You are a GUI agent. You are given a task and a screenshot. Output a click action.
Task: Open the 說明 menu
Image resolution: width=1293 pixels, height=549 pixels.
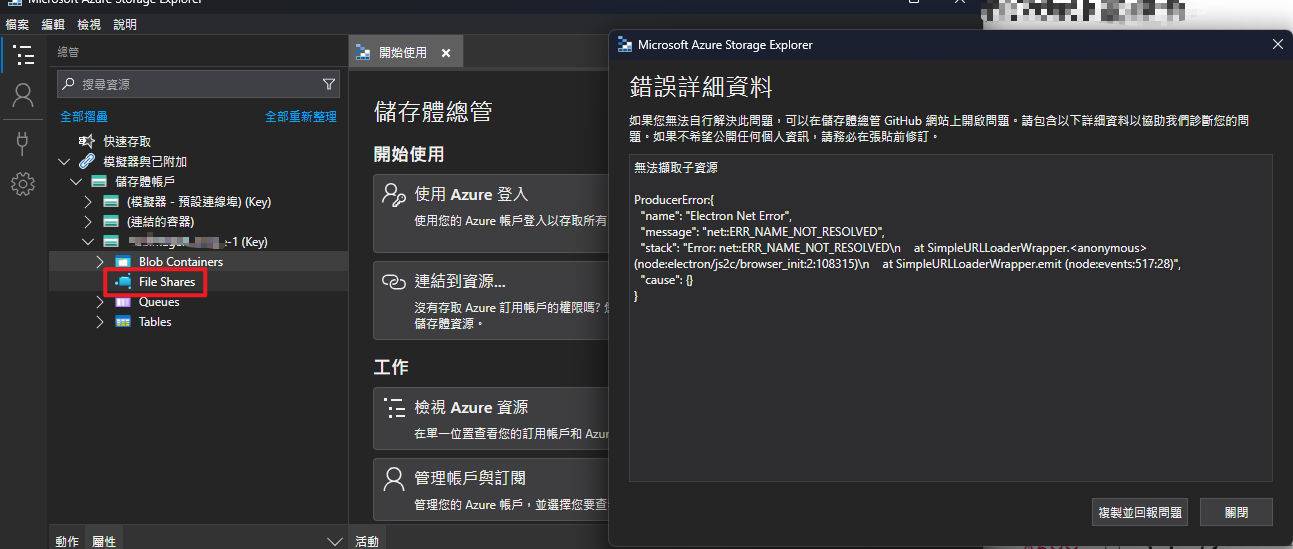click(125, 24)
